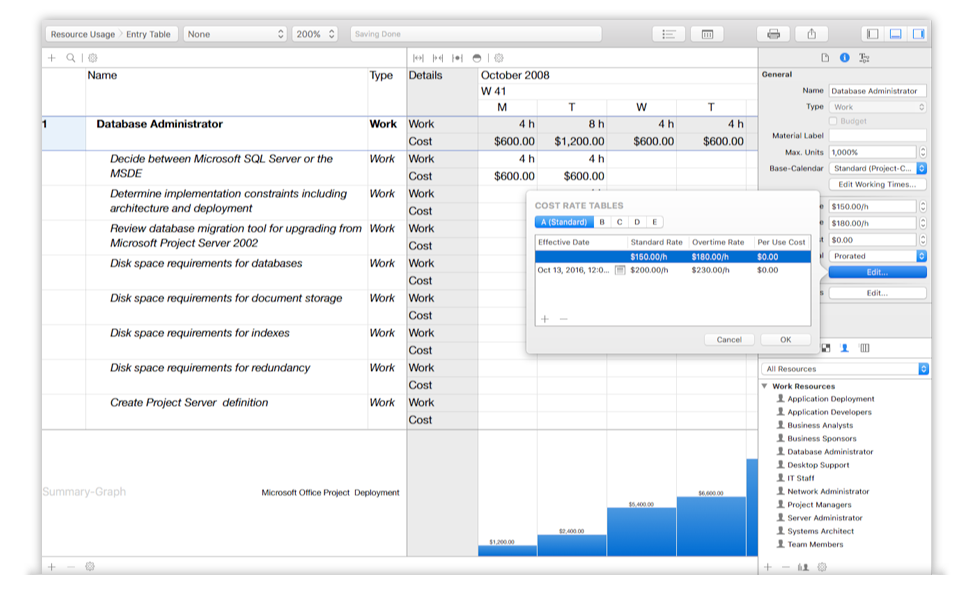
Task: Click the half-filled circle icon above timescale
Action: [477, 58]
